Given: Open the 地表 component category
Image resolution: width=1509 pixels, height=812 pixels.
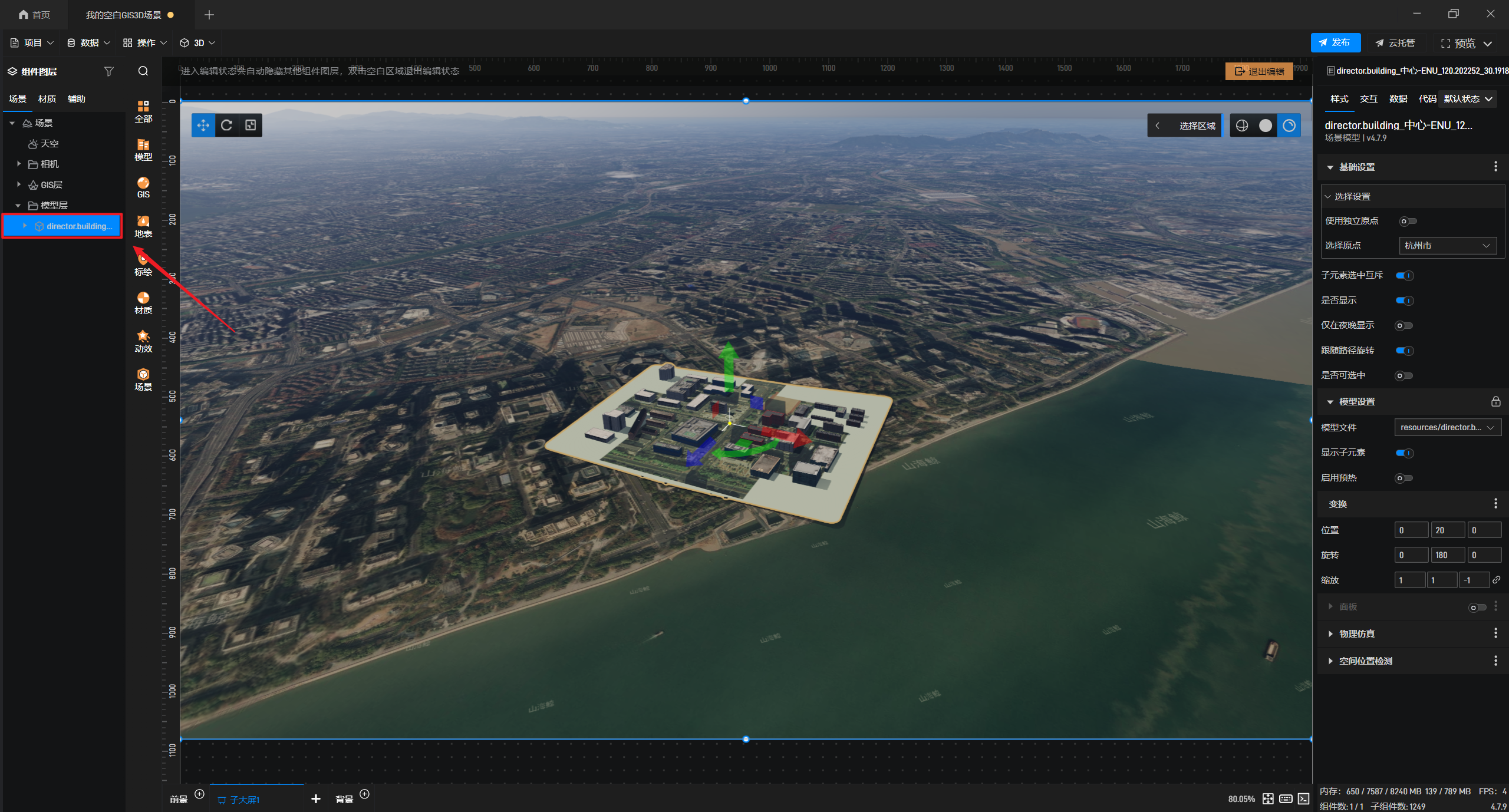Looking at the screenshot, I should [x=143, y=226].
